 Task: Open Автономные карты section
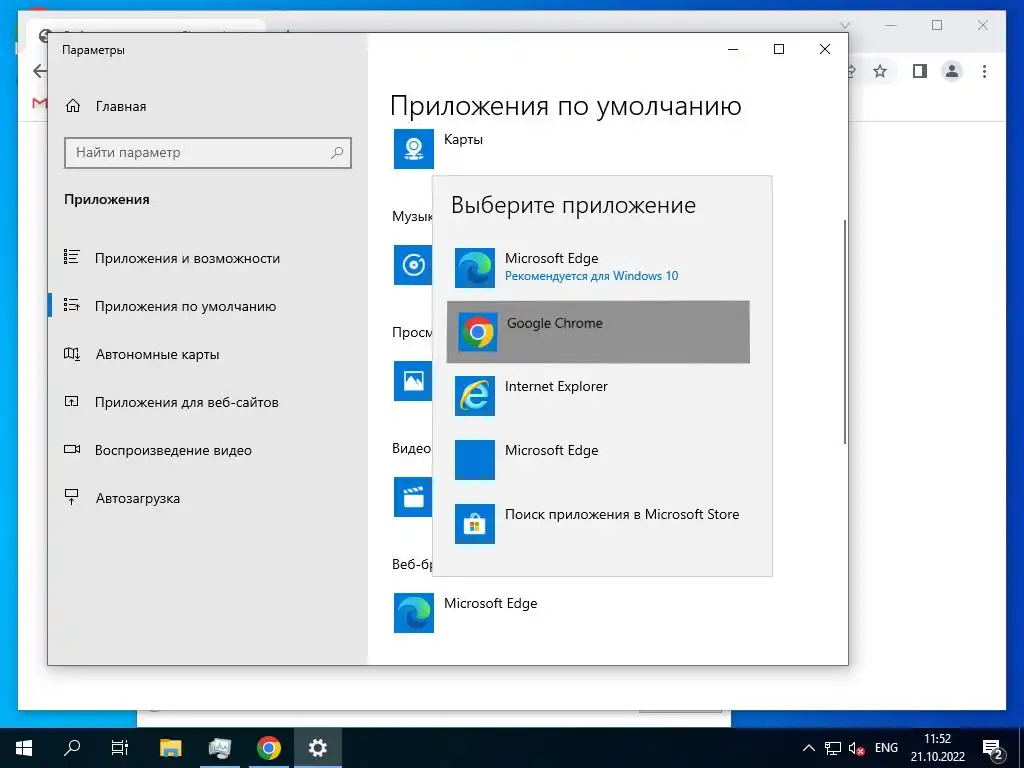tap(208, 354)
